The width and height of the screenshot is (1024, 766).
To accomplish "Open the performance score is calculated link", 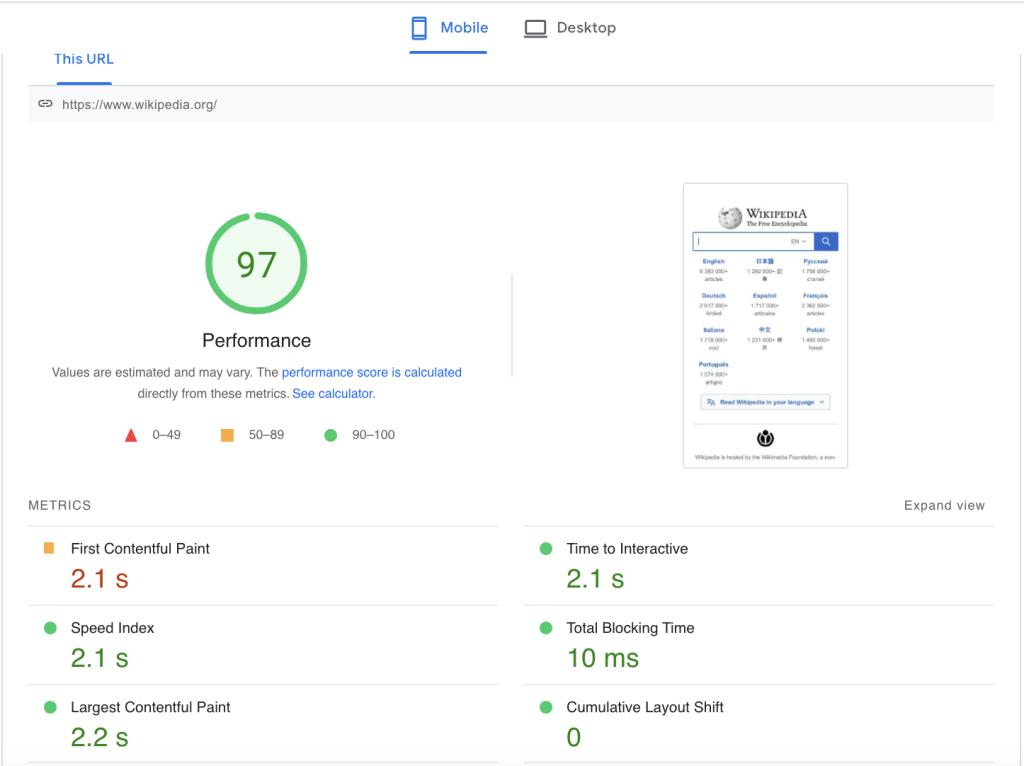I will pyautogui.click(x=372, y=372).
